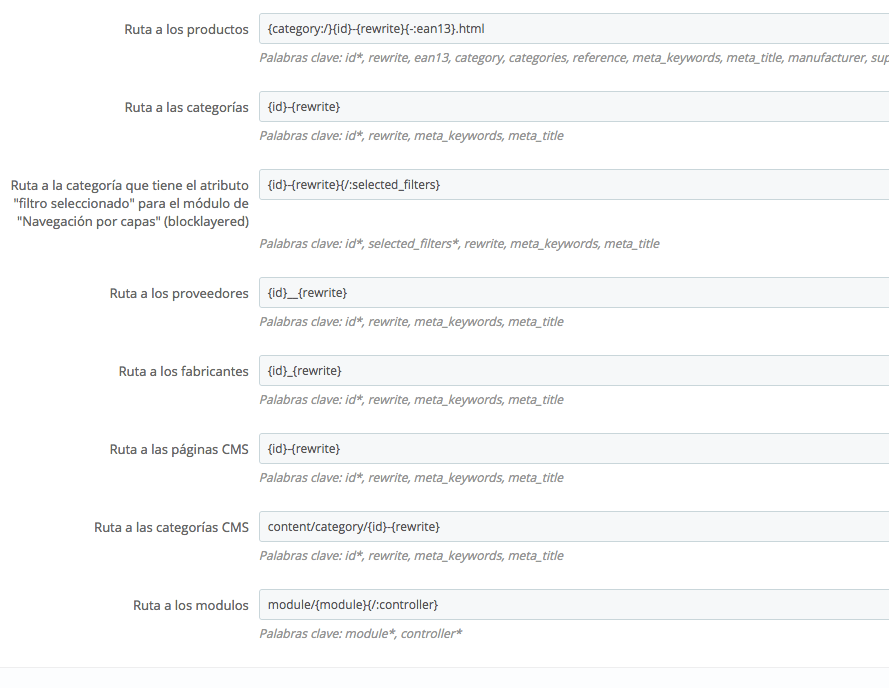Click the 'Ruta a los fabricantes' label
Viewport: 889px width, 688px height.
[x=184, y=371]
